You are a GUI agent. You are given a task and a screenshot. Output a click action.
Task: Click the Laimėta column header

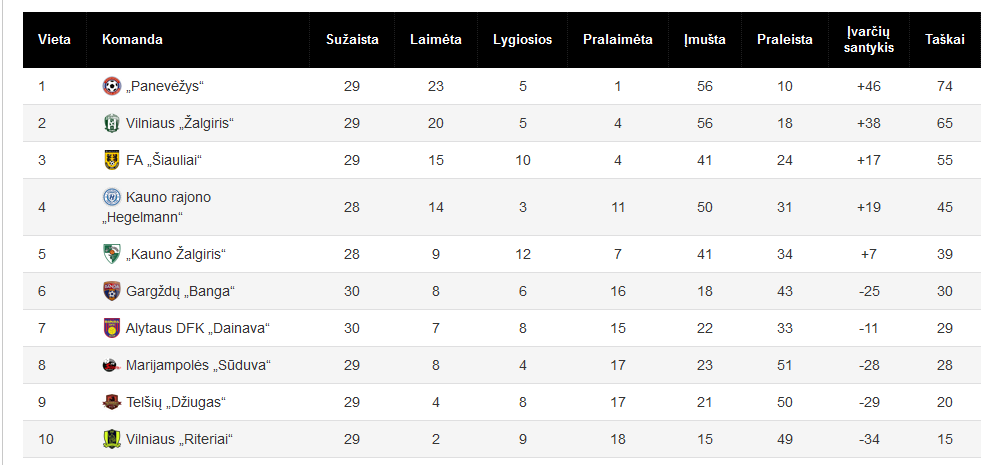436,39
